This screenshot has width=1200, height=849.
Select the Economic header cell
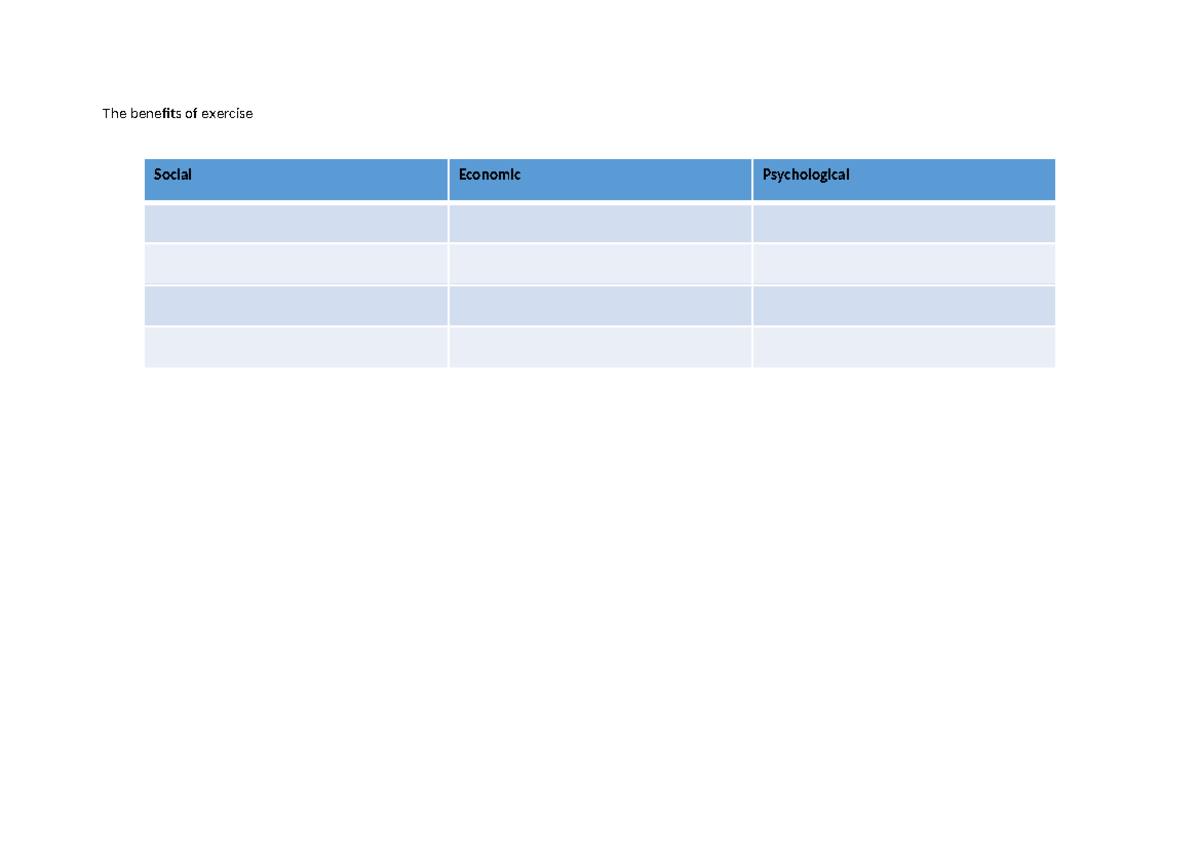(600, 179)
